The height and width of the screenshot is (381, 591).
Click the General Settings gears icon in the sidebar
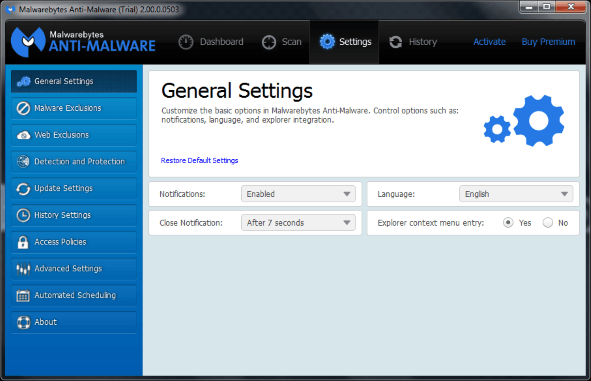[x=23, y=81]
